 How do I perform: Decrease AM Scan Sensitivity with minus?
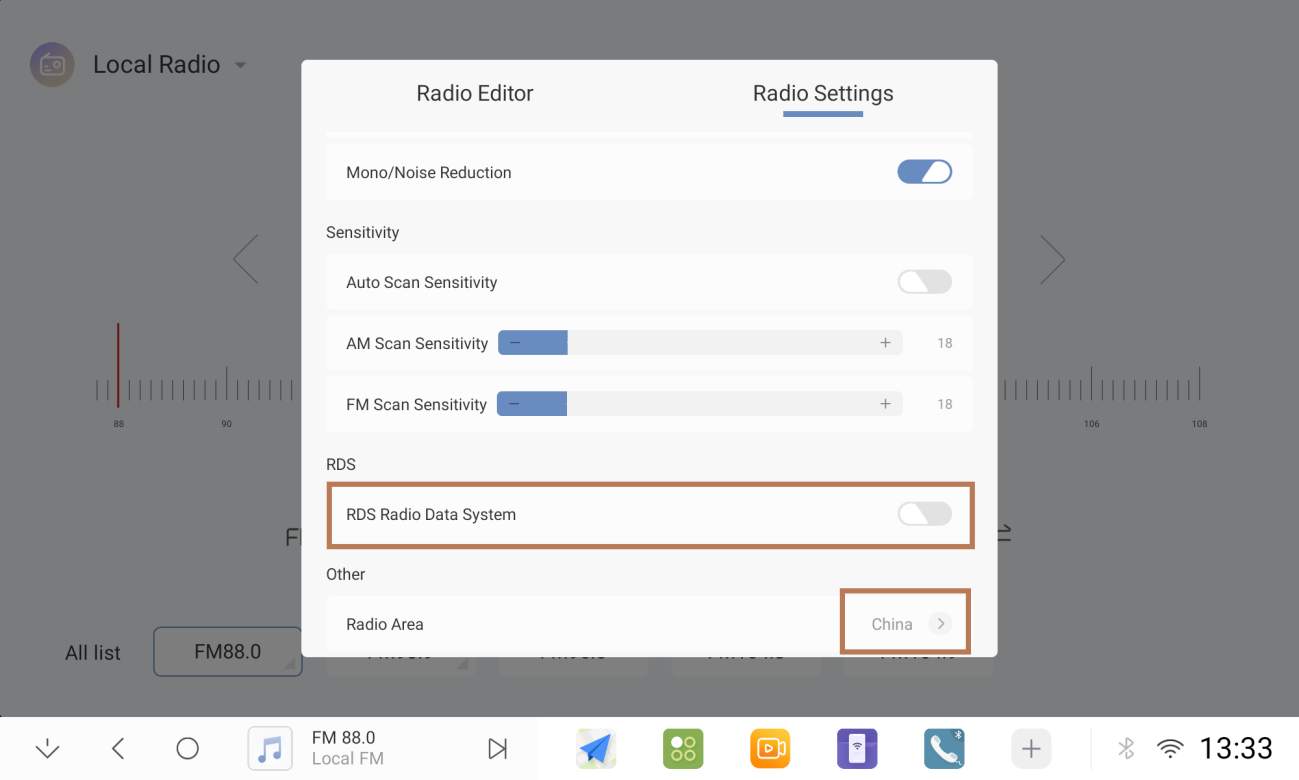[514, 343]
